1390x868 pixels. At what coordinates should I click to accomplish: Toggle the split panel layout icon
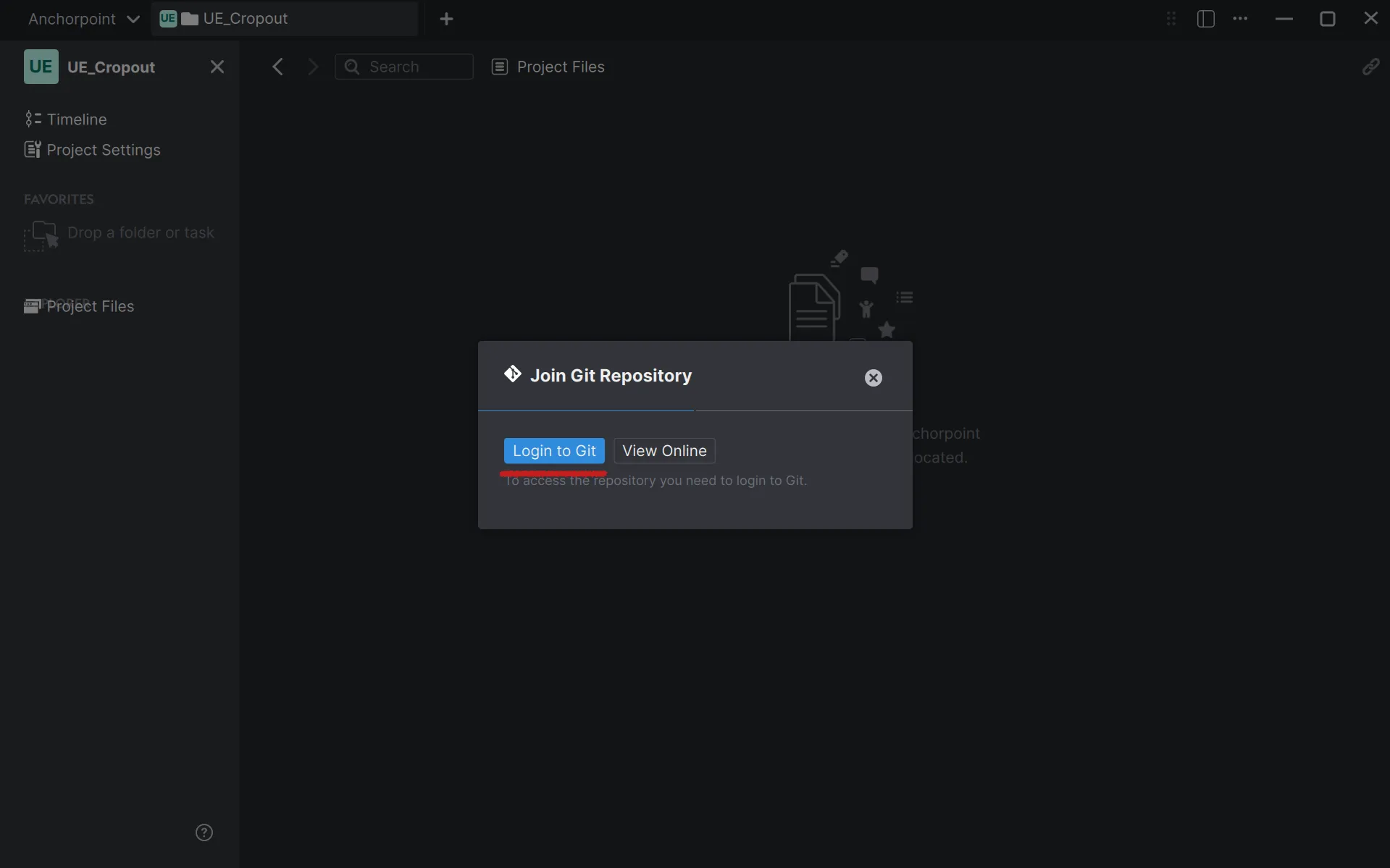pyautogui.click(x=1205, y=19)
